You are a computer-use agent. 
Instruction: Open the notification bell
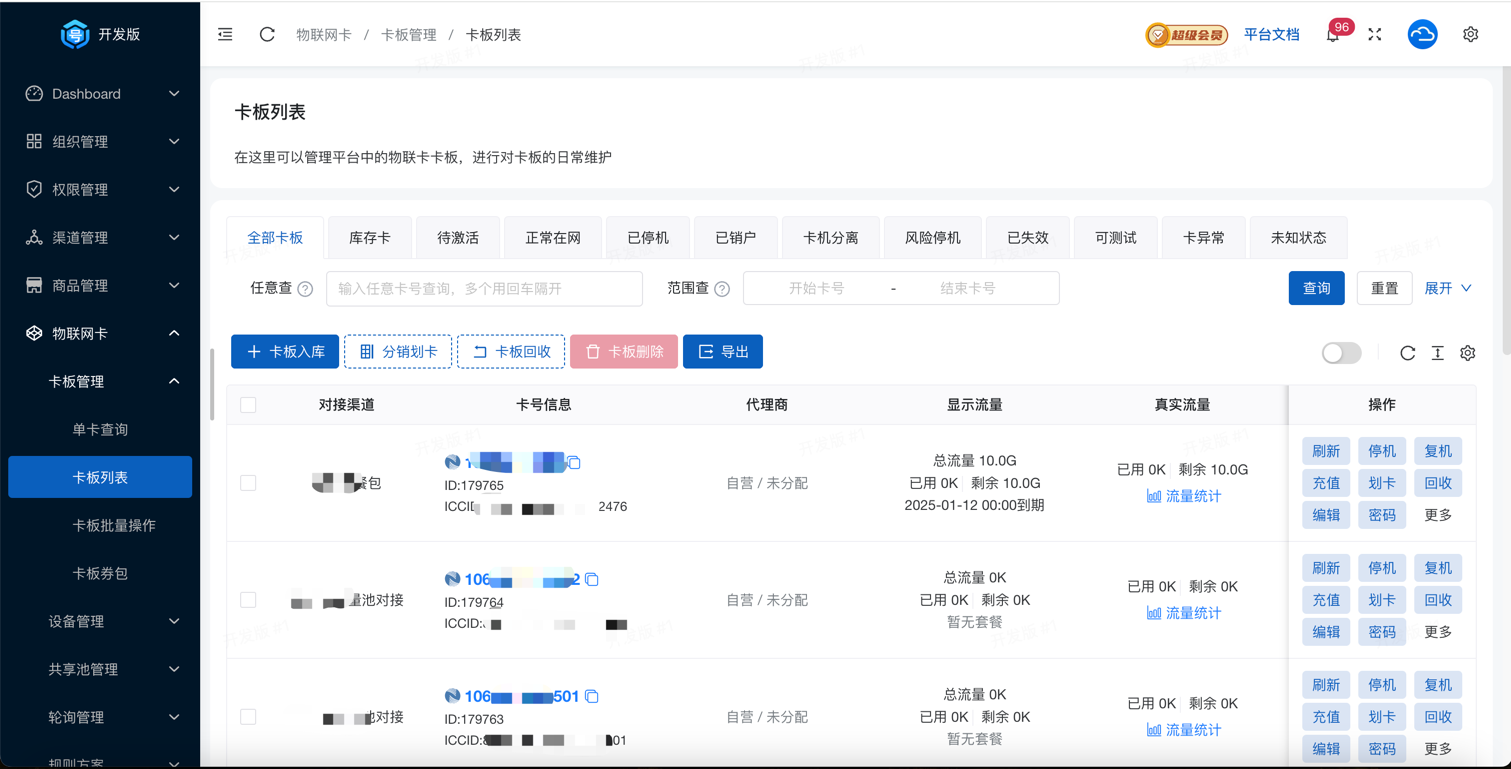pos(1333,35)
